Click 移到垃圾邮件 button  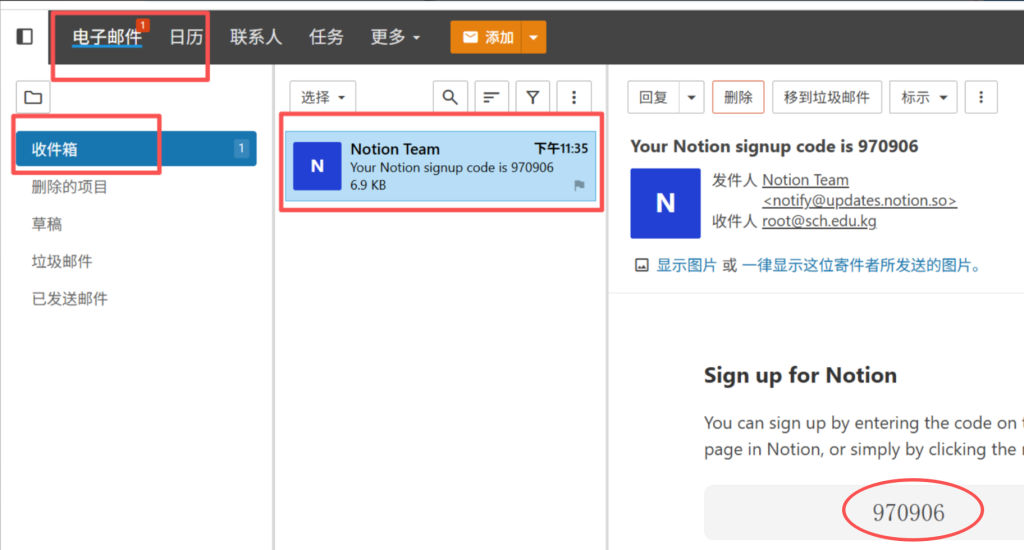tap(826, 97)
